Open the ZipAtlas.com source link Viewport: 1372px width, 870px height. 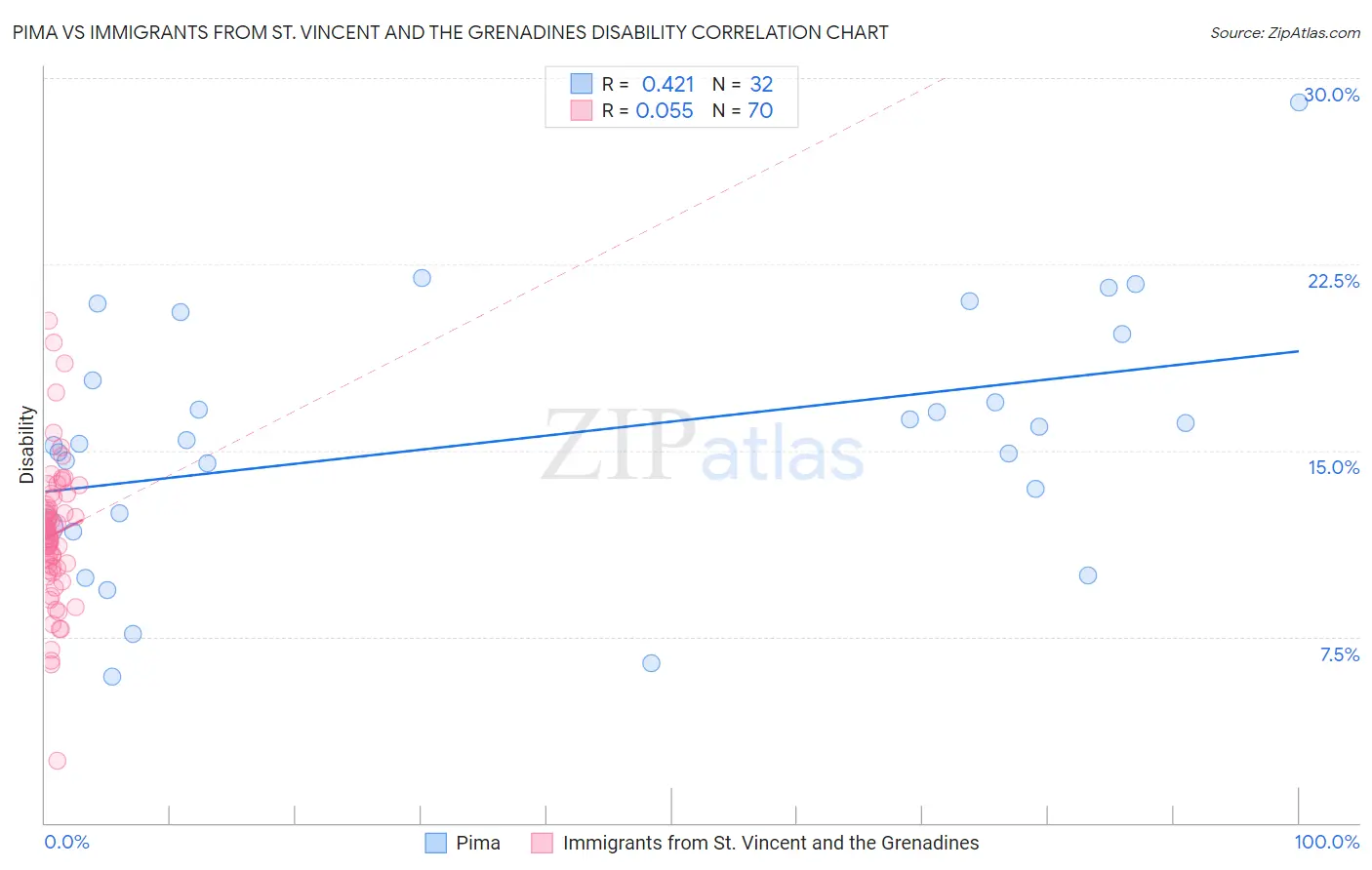[1285, 33]
